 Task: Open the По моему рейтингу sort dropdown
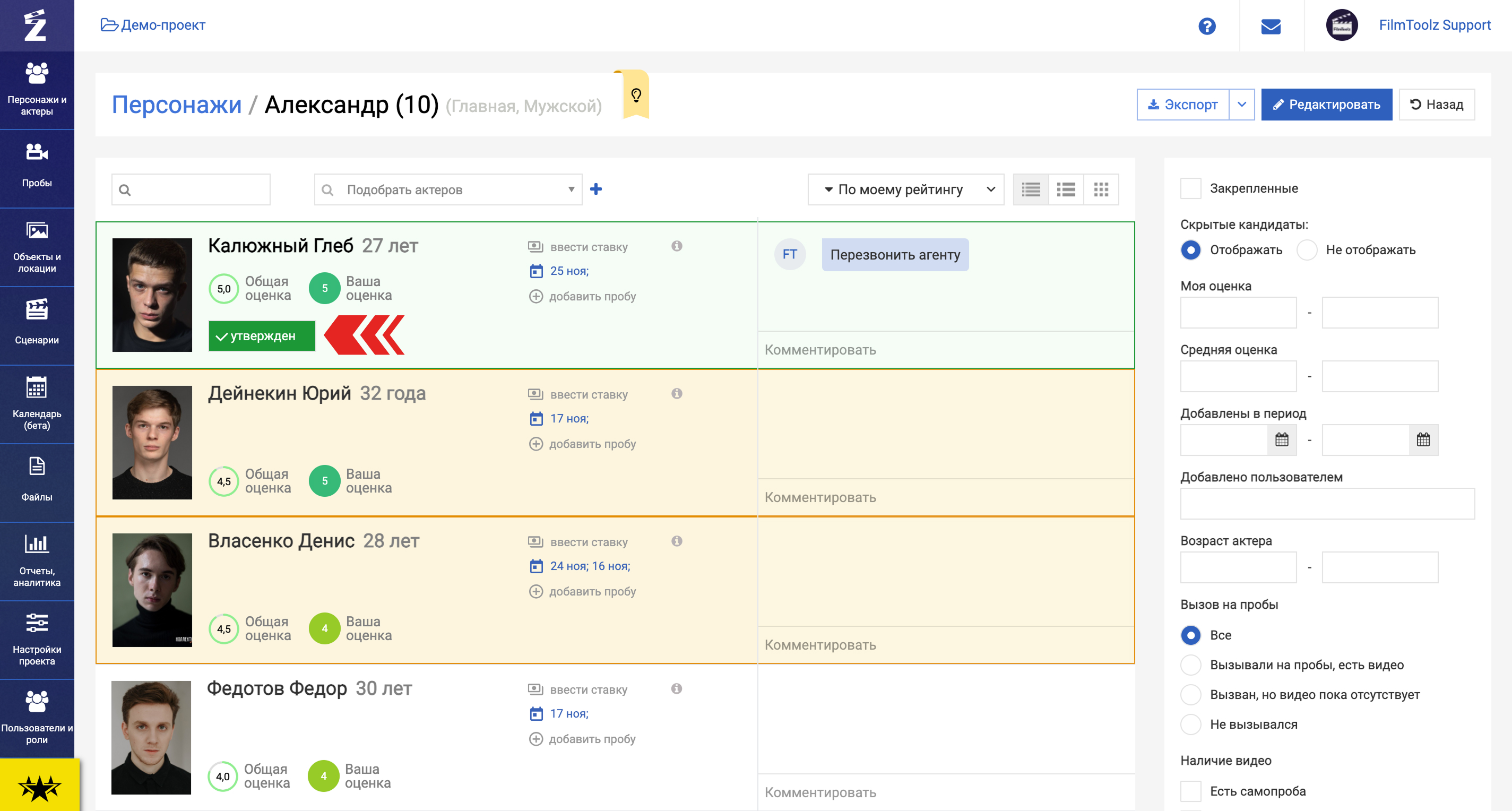(906, 189)
